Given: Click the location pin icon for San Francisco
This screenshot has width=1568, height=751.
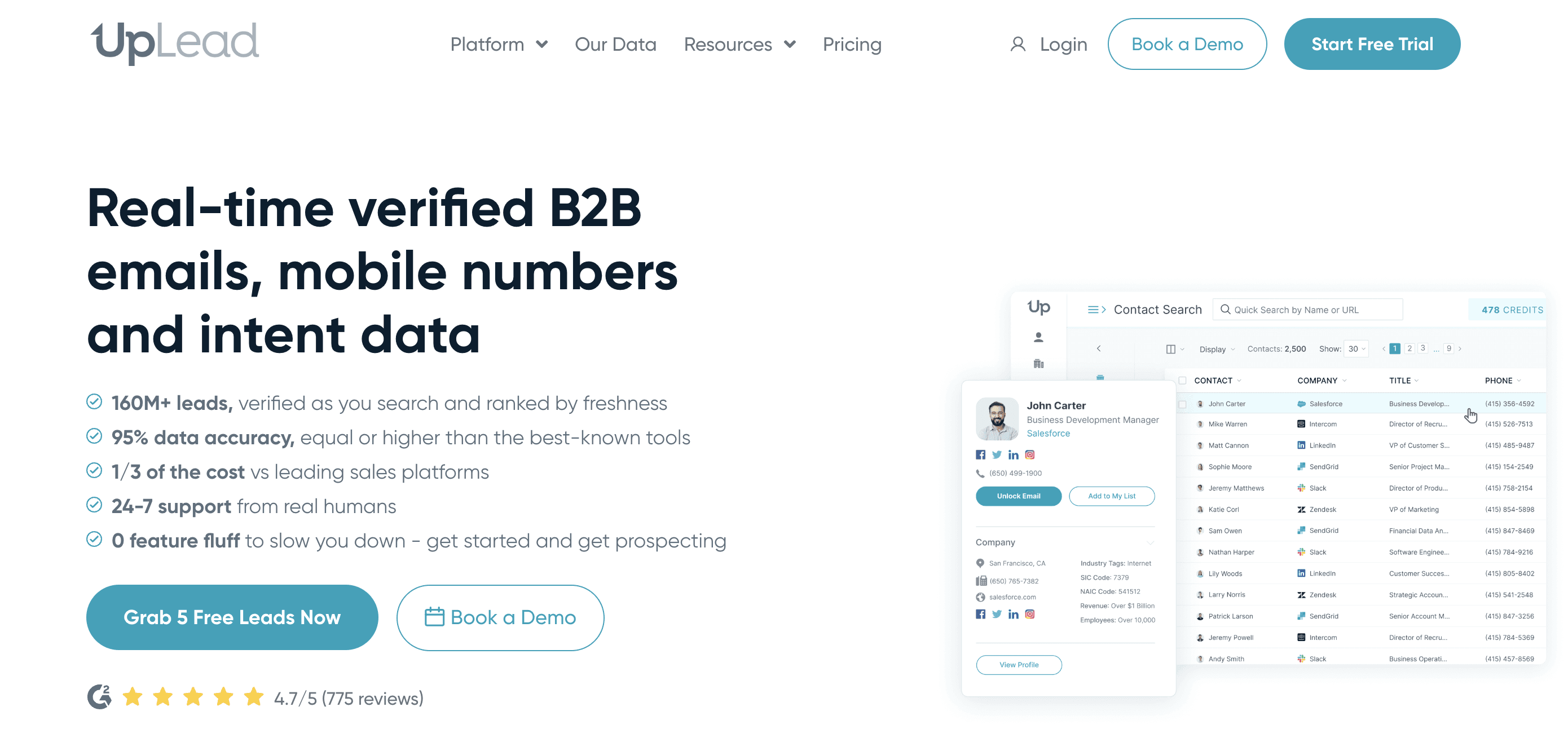Looking at the screenshot, I should 980,562.
